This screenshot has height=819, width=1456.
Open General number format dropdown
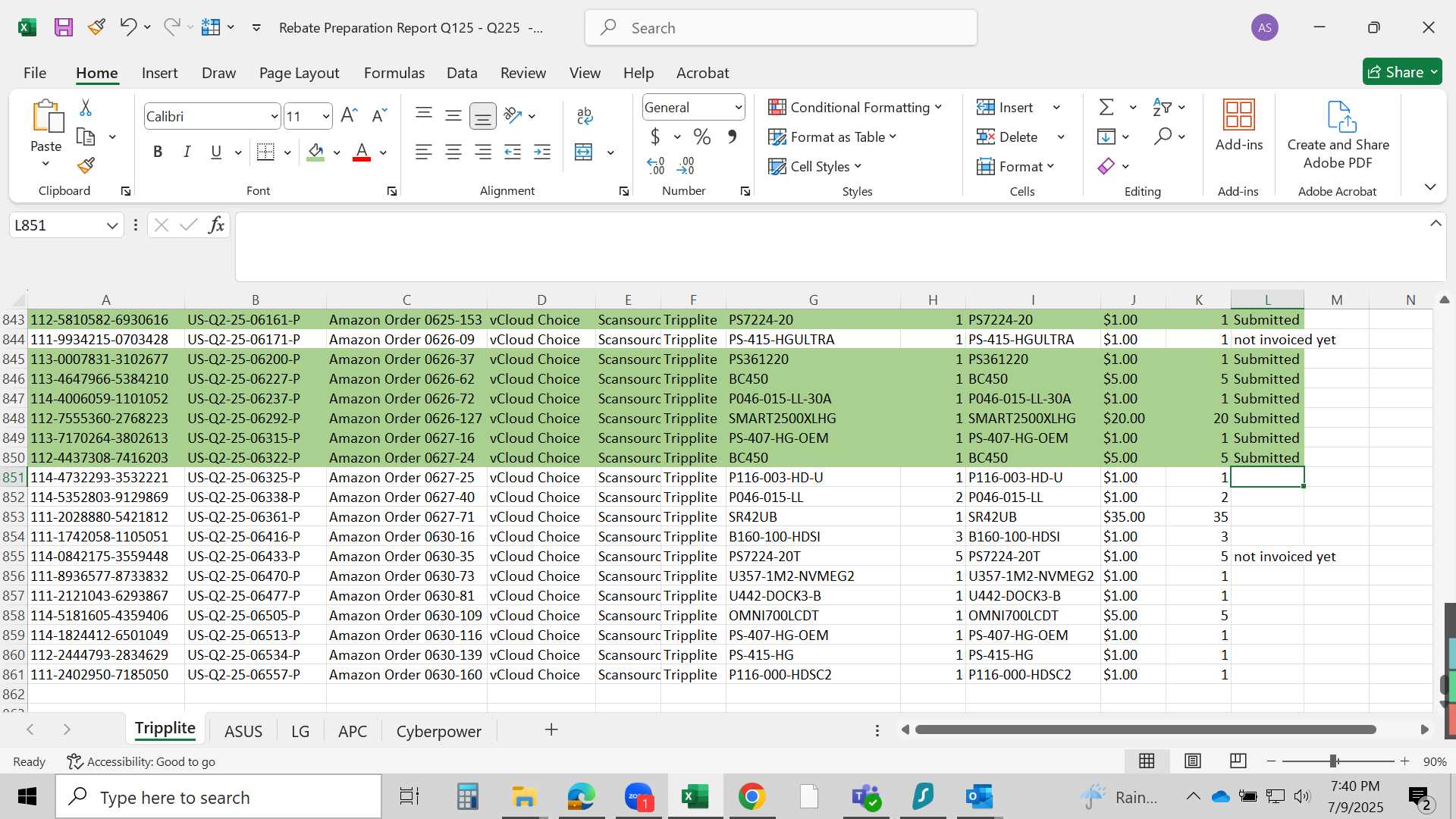(x=738, y=108)
